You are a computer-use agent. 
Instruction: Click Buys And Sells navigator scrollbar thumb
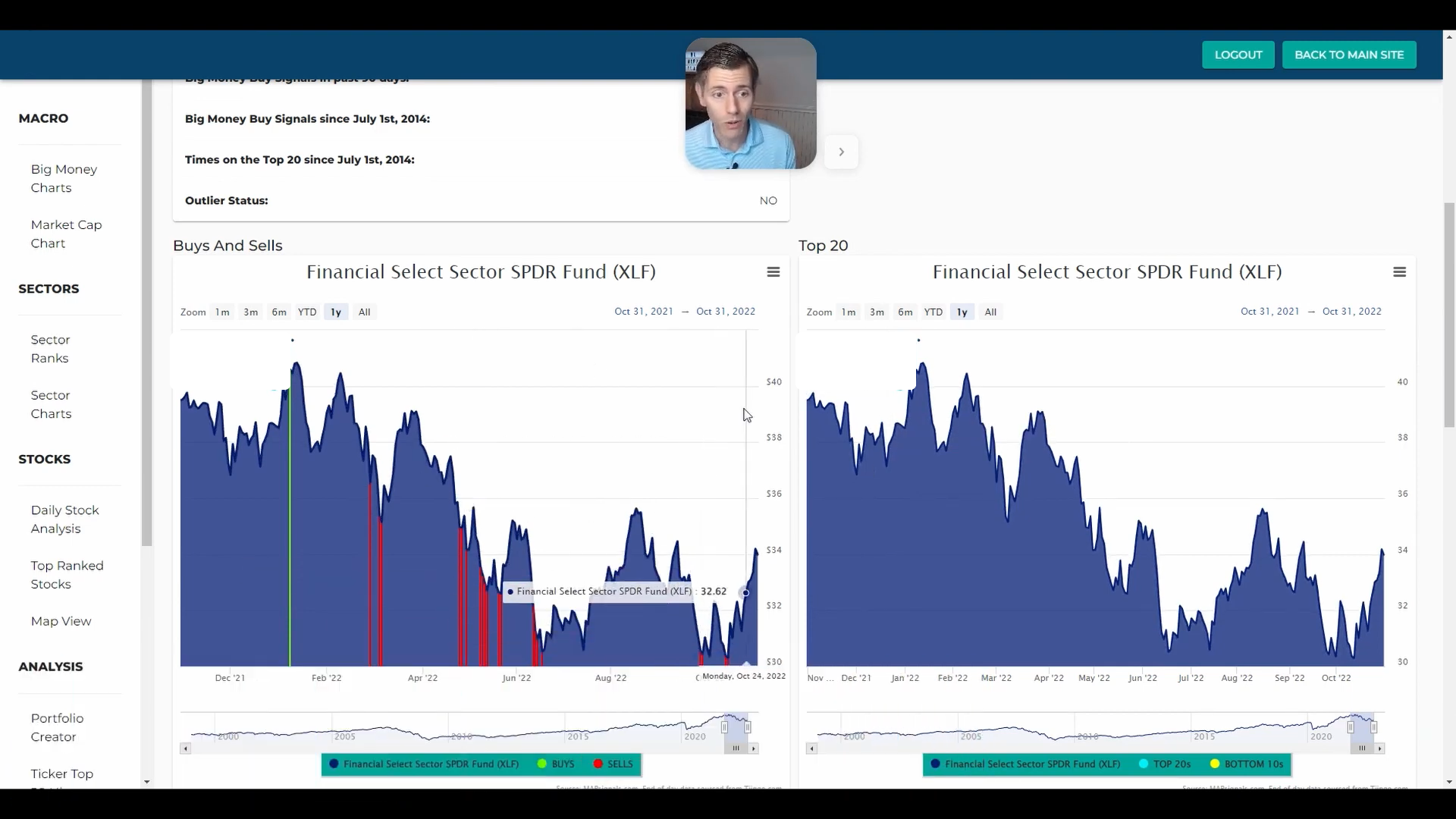coord(736,748)
